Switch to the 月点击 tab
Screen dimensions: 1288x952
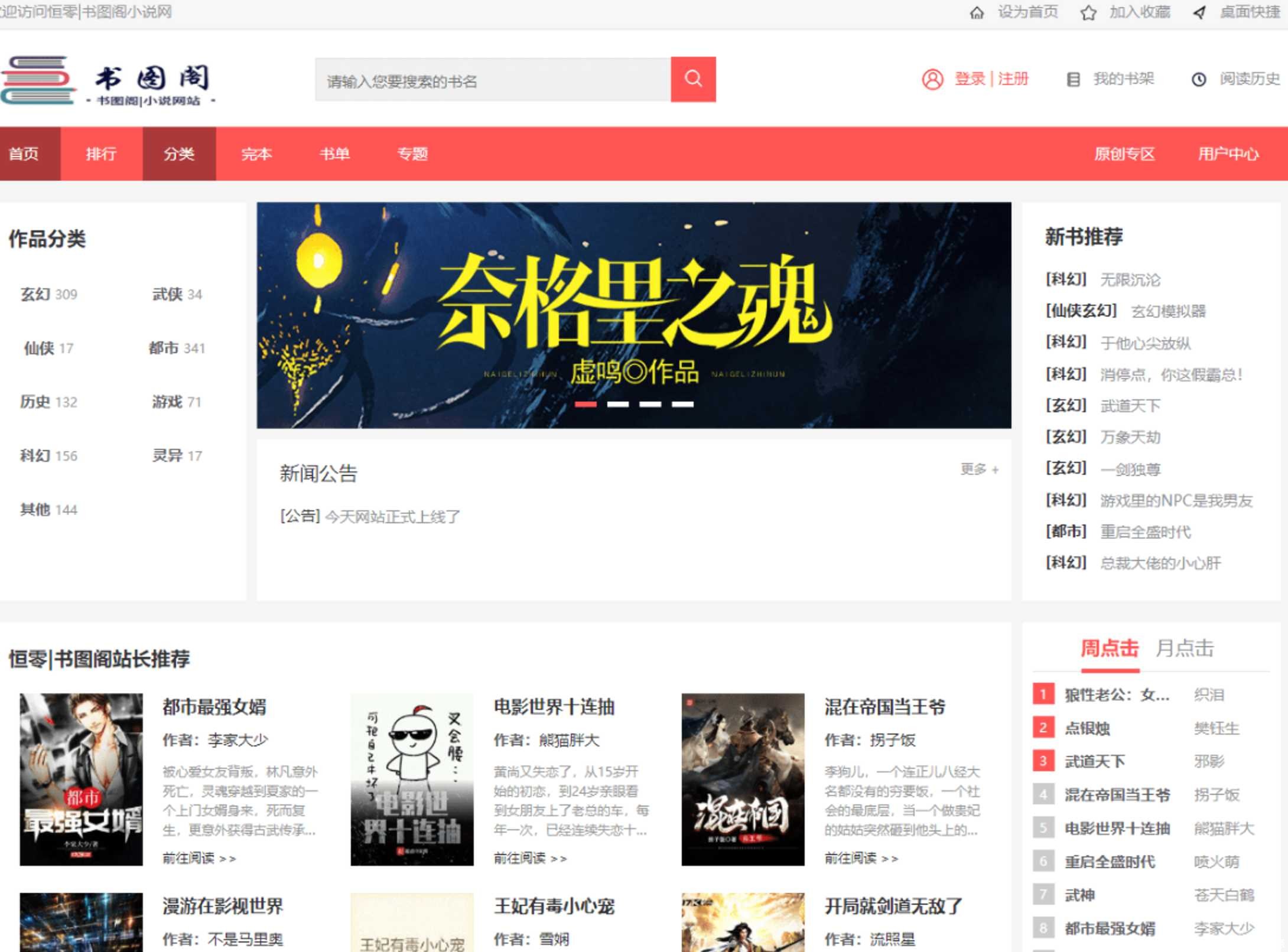click(1185, 648)
